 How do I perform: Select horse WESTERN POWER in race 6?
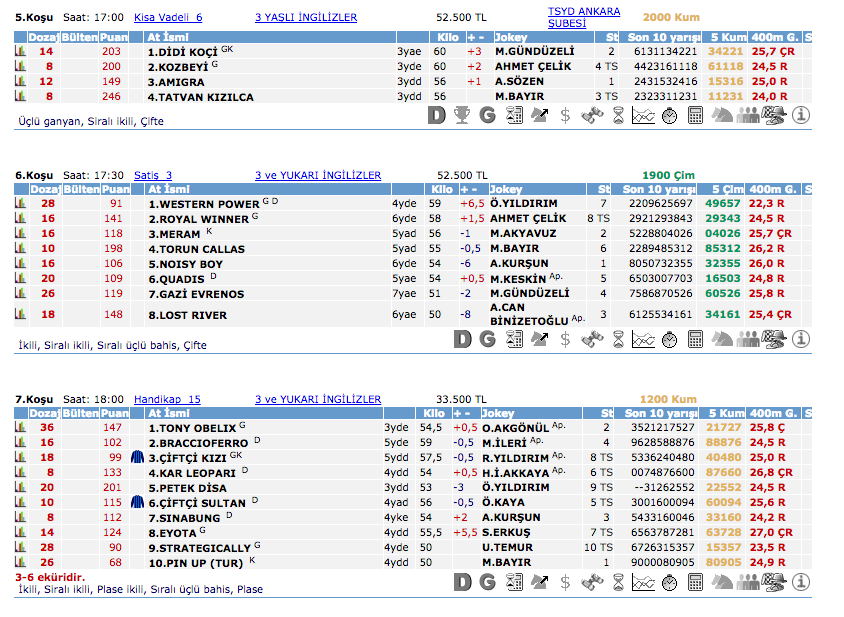204,204
